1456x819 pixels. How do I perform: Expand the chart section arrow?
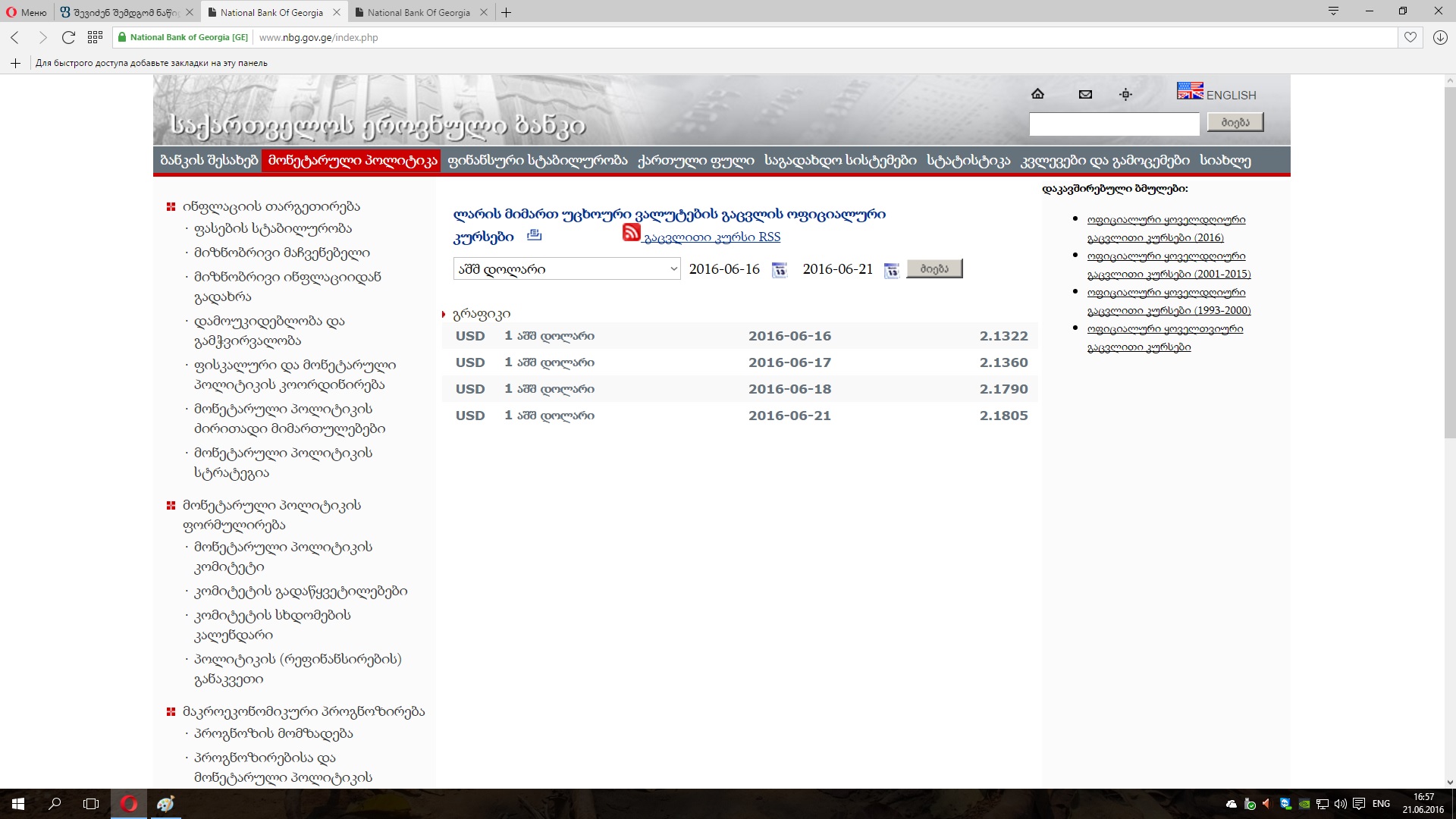(444, 314)
